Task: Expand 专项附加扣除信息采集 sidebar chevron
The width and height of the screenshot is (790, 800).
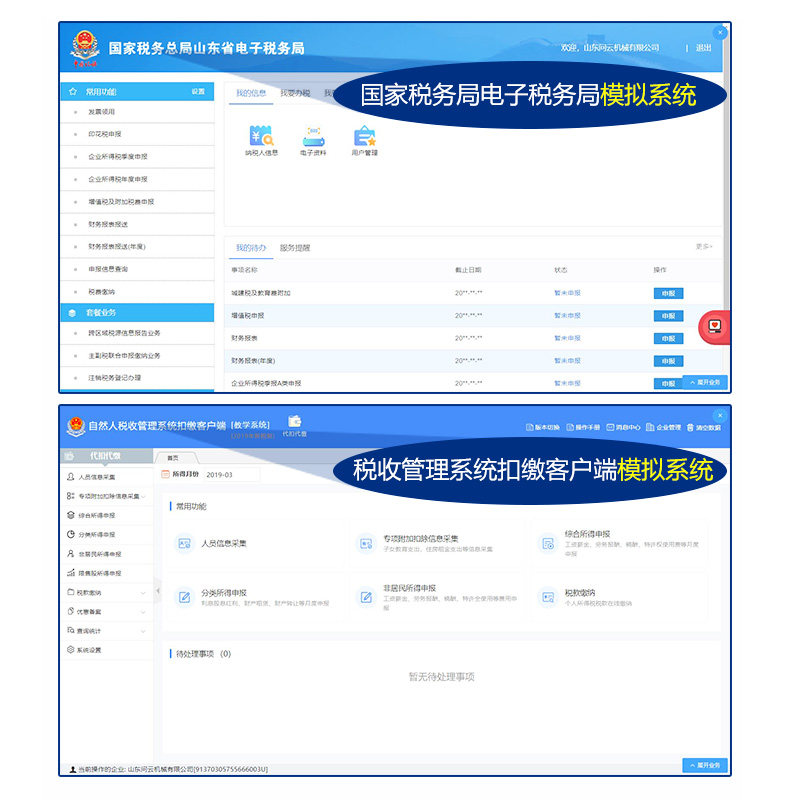Action: pos(144,496)
